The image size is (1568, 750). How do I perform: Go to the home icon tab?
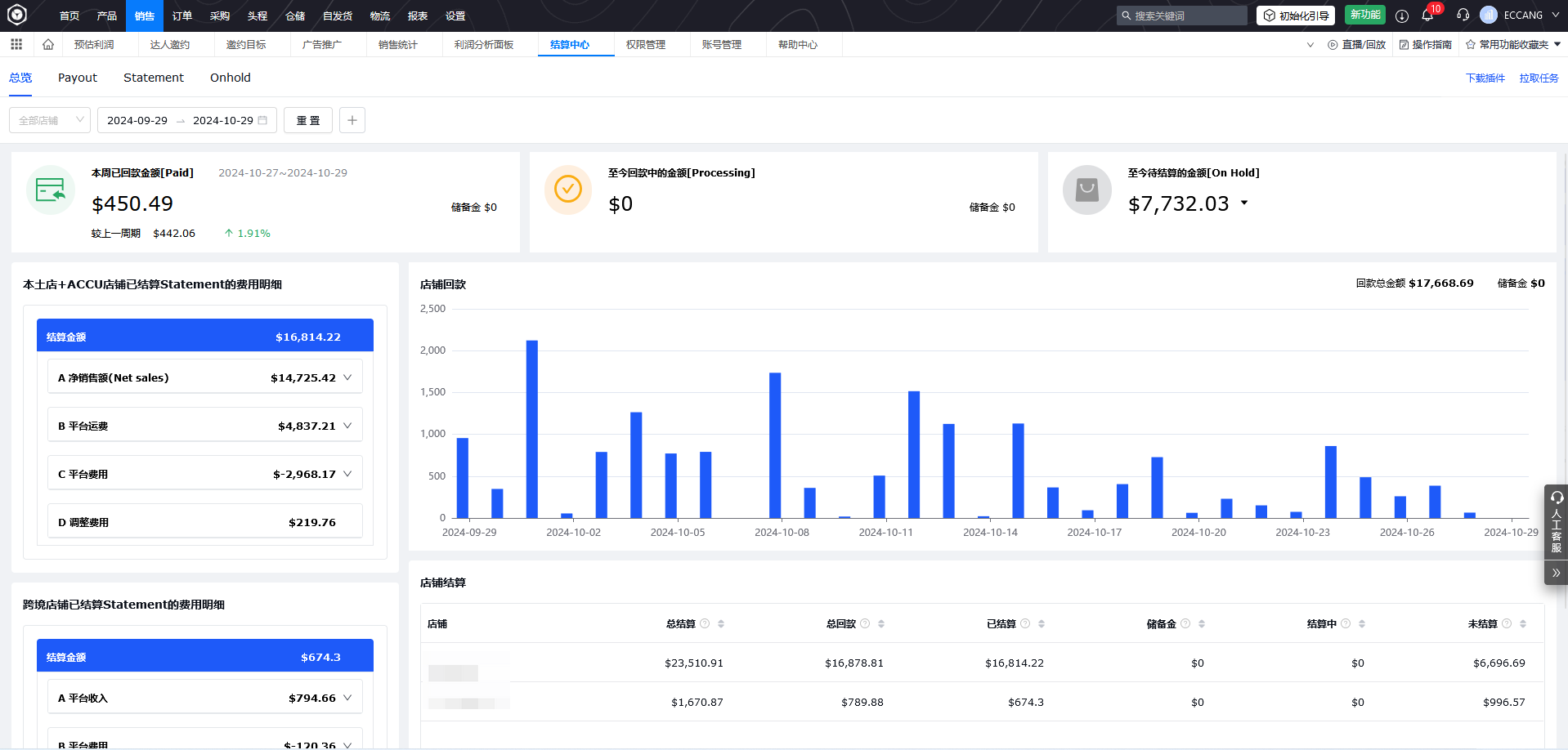48,44
